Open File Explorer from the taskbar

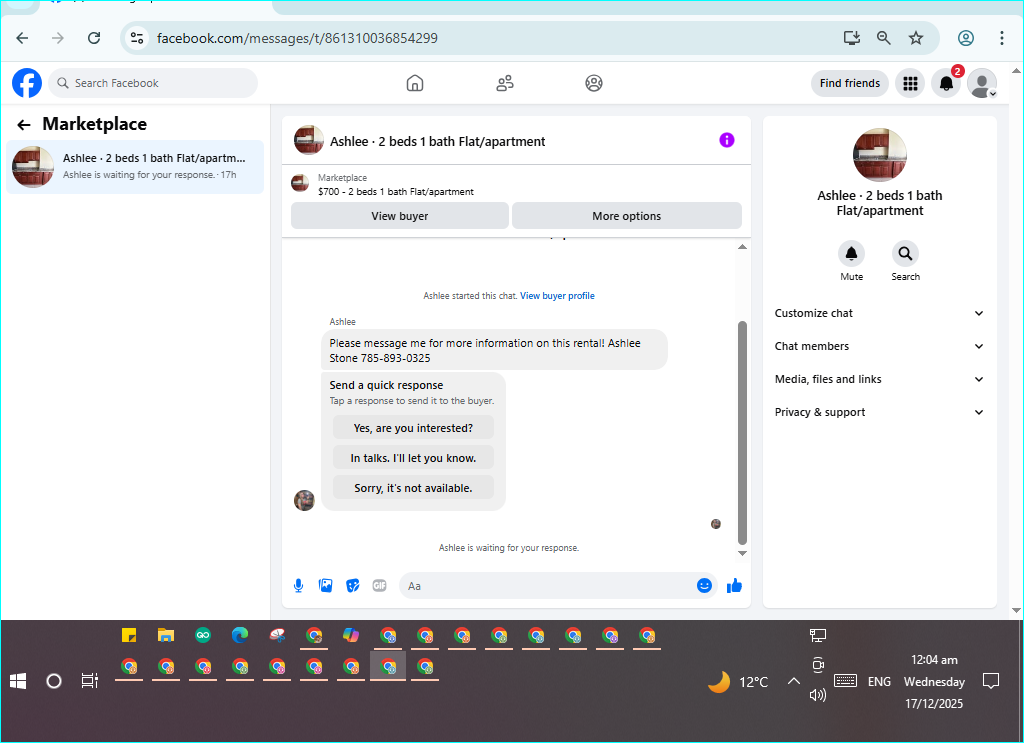[166, 635]
